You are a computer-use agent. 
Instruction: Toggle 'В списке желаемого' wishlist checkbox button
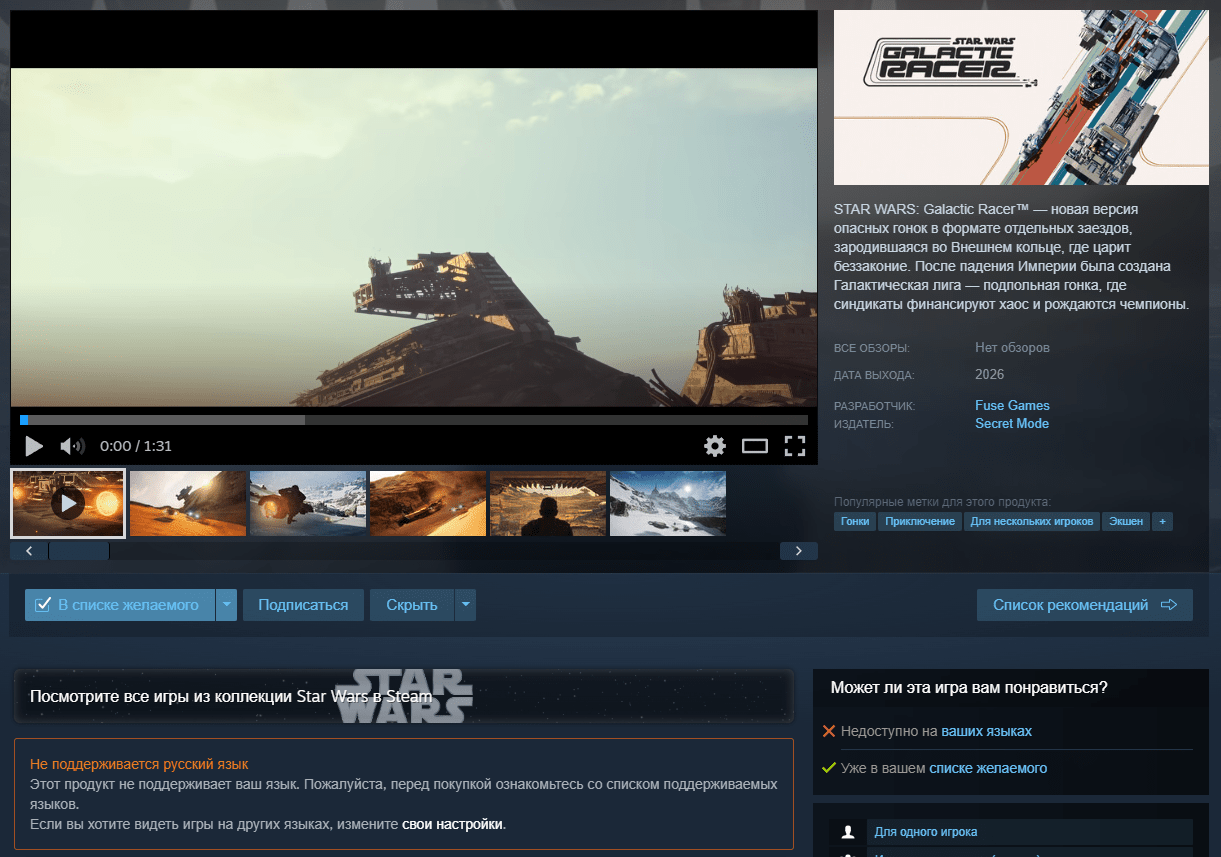pos(120,605)
